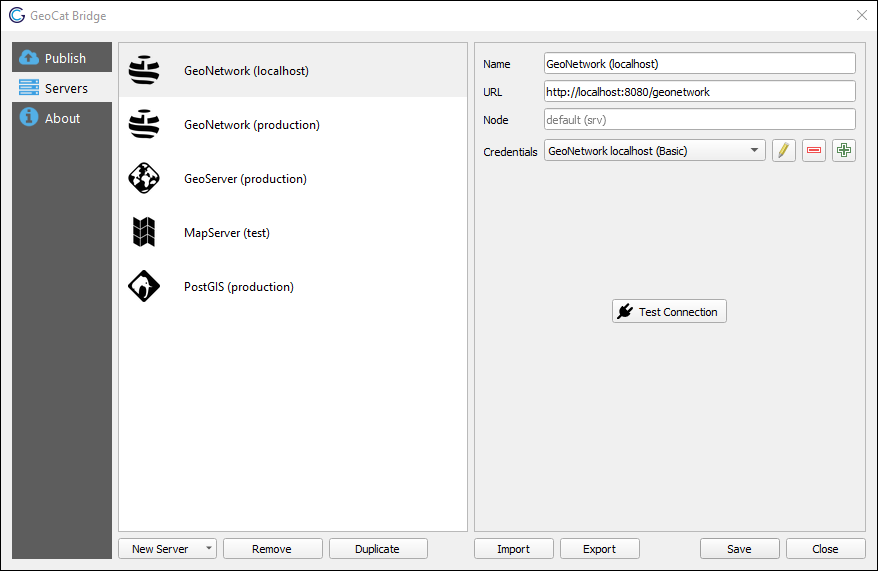Viewport: 878px width, 571px height.
Task: Click into the URL input field
Action: [699, 91]
